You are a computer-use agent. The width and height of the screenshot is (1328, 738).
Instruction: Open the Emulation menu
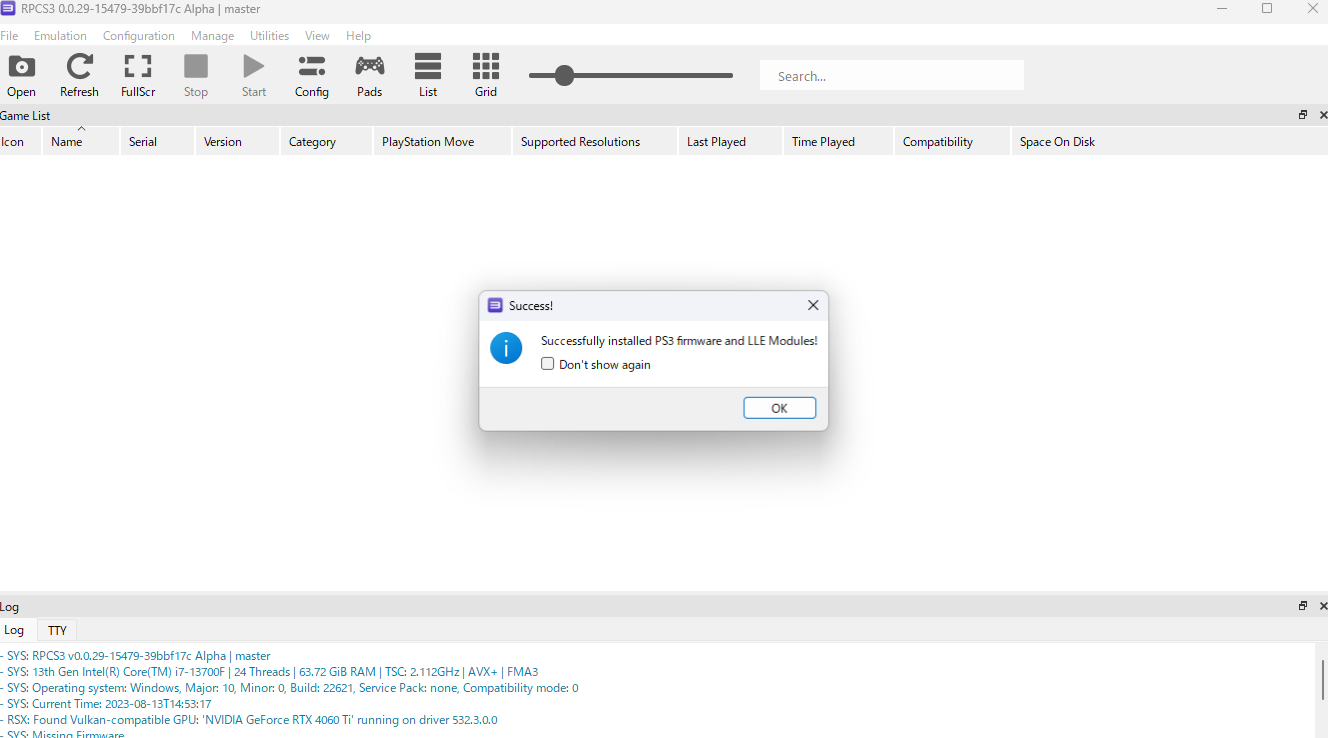[x=60, y=35]
